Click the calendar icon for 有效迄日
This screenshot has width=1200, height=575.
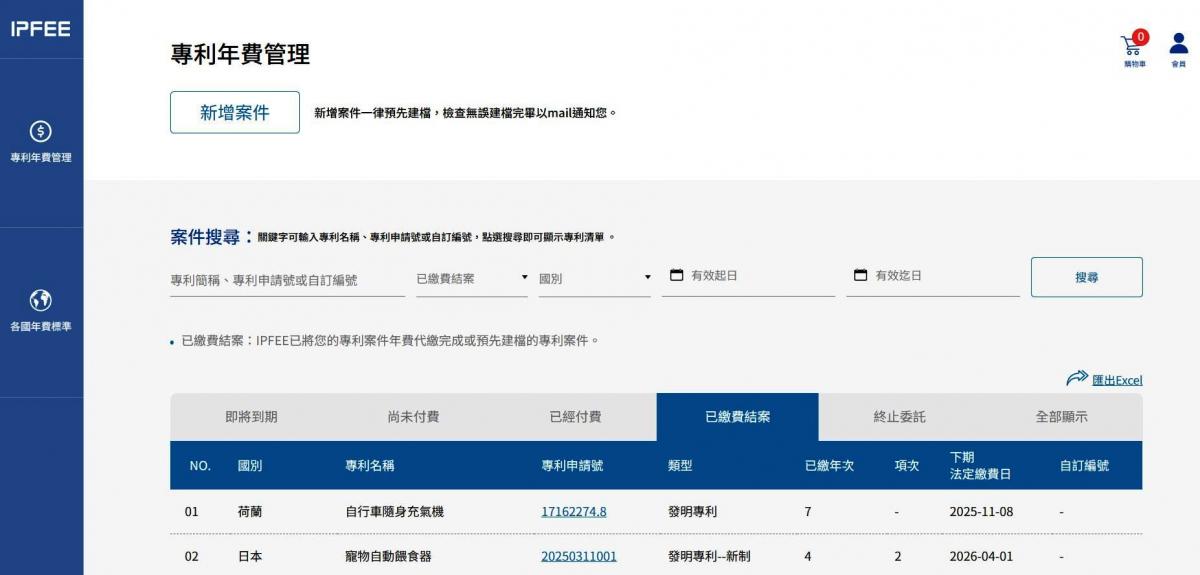[x=860, y=275]
